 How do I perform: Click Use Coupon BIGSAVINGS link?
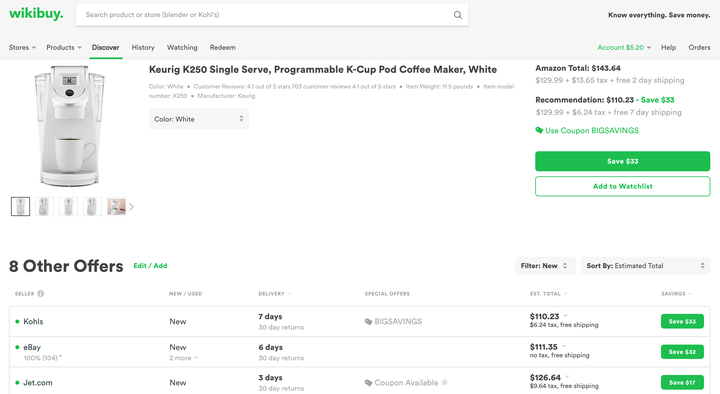pyautogui.click(x=592, y=130)
